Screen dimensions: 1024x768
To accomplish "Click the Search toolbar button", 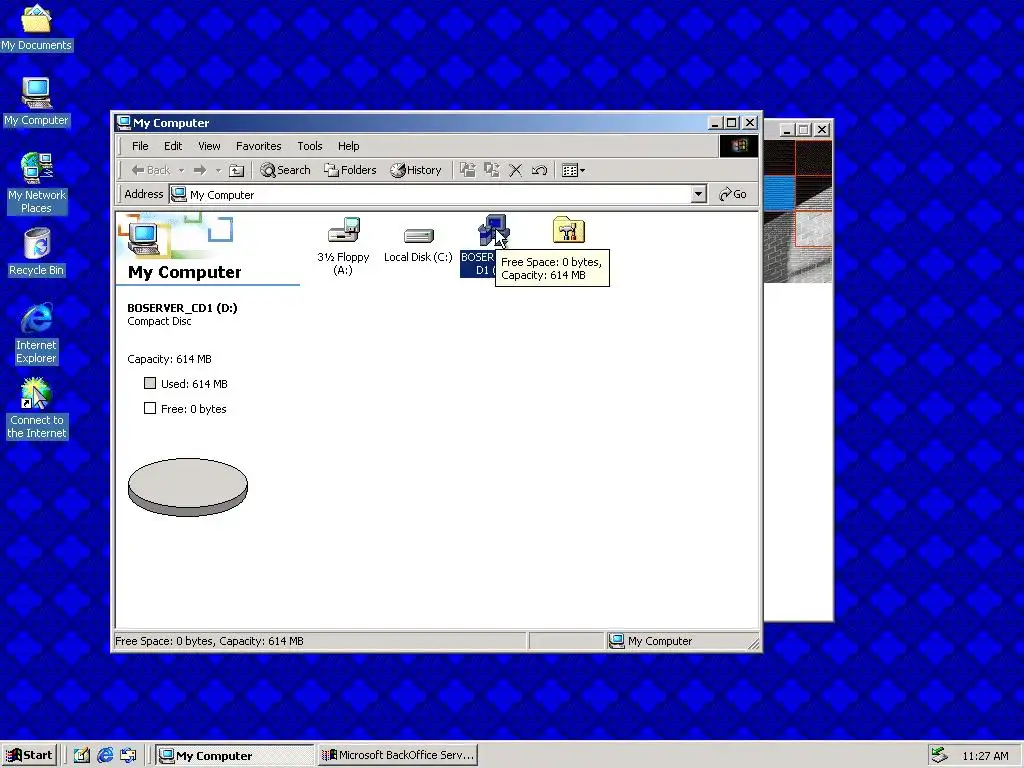I will pos(285,170).
